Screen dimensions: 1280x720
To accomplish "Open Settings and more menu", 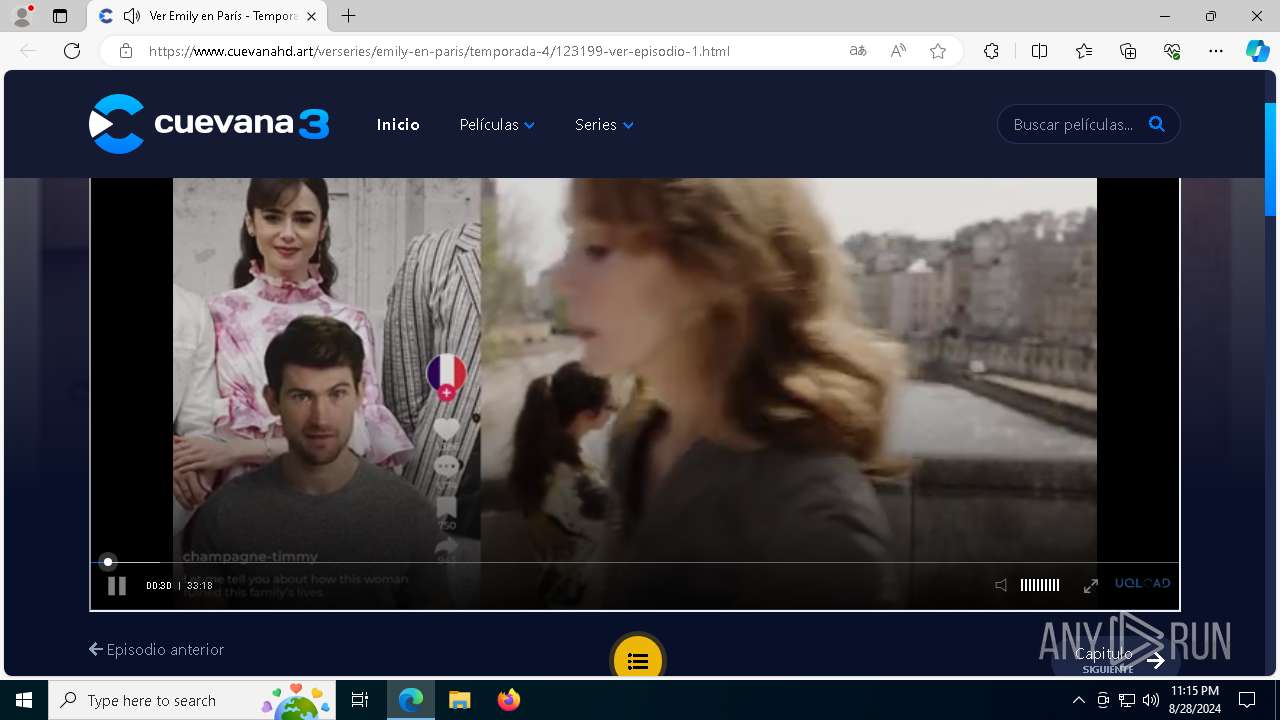I will pos(1216,51).
